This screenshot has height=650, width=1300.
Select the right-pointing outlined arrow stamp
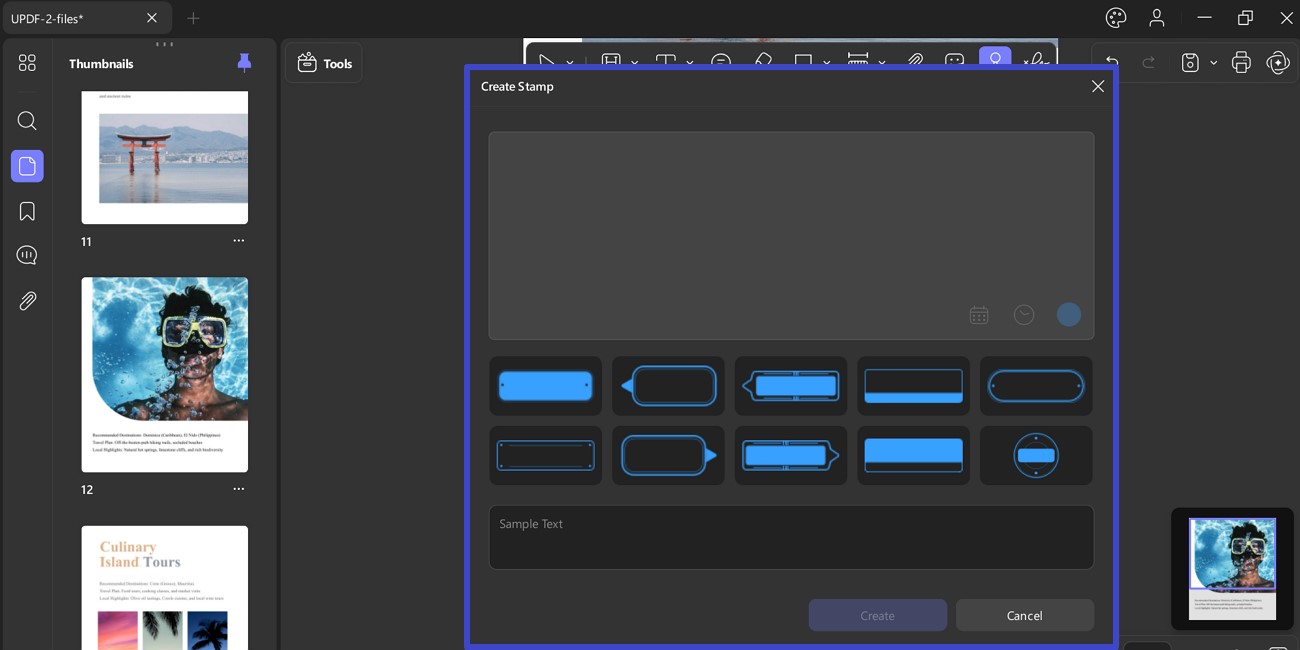point(668,456)
